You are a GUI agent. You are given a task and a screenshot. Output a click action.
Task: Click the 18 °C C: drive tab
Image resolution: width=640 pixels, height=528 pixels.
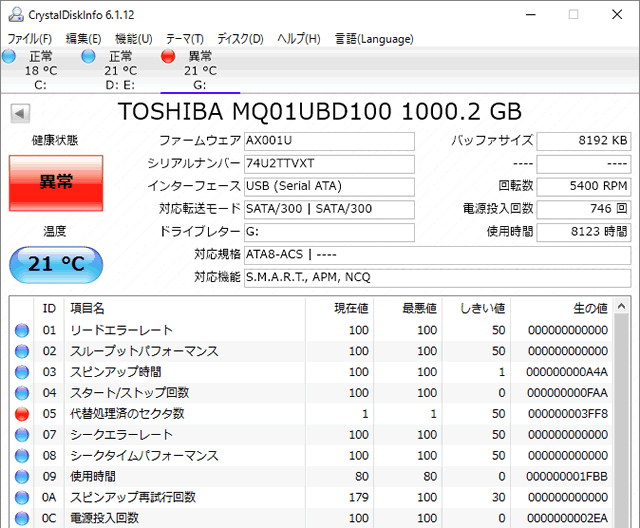click(x=40, y=70)
